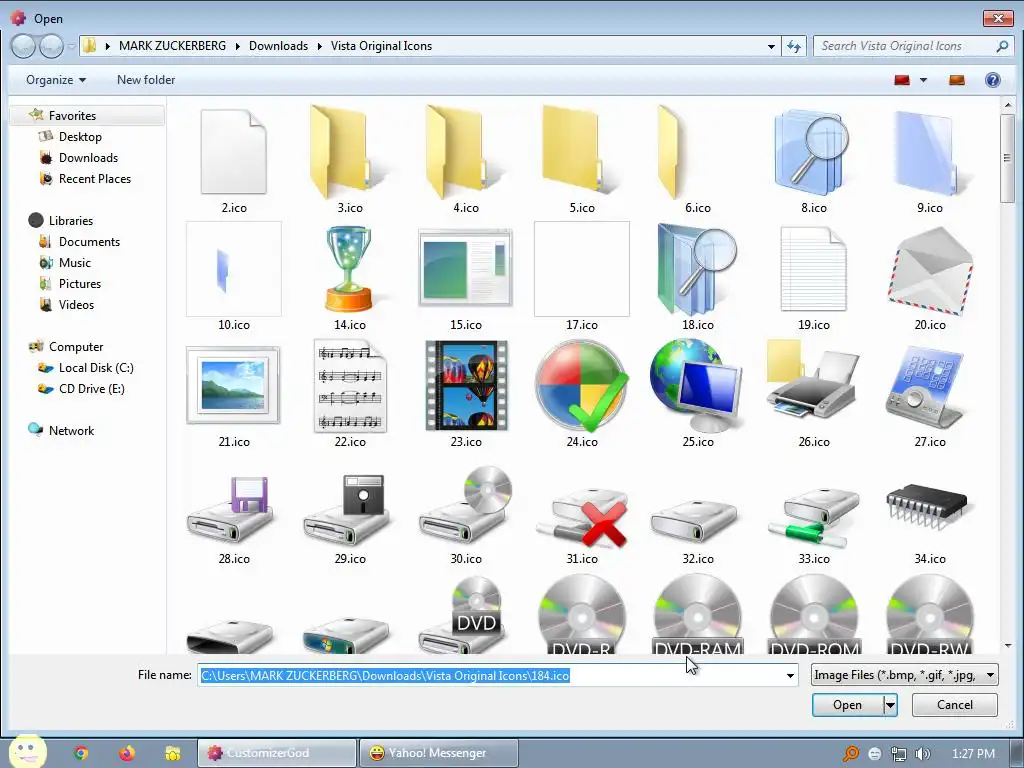Open the MARK ZUCKERBERG breadcrumb

point(172,46)
